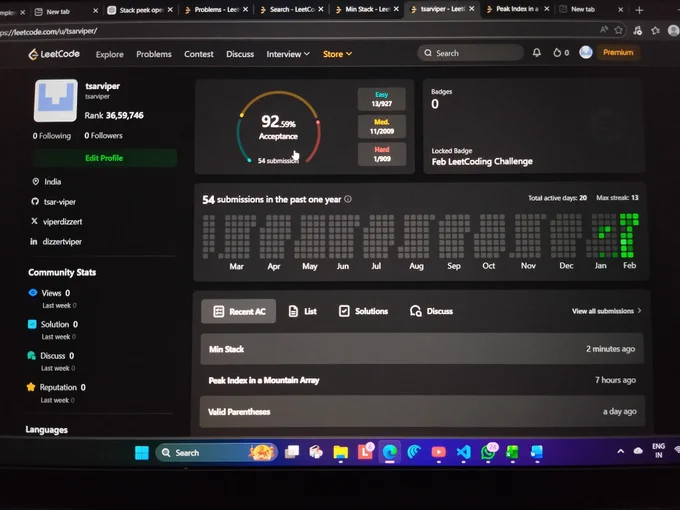
Task: Open Microsoft Edge from the taskbar
Action: pyautogui.click(x=389, y=452)
